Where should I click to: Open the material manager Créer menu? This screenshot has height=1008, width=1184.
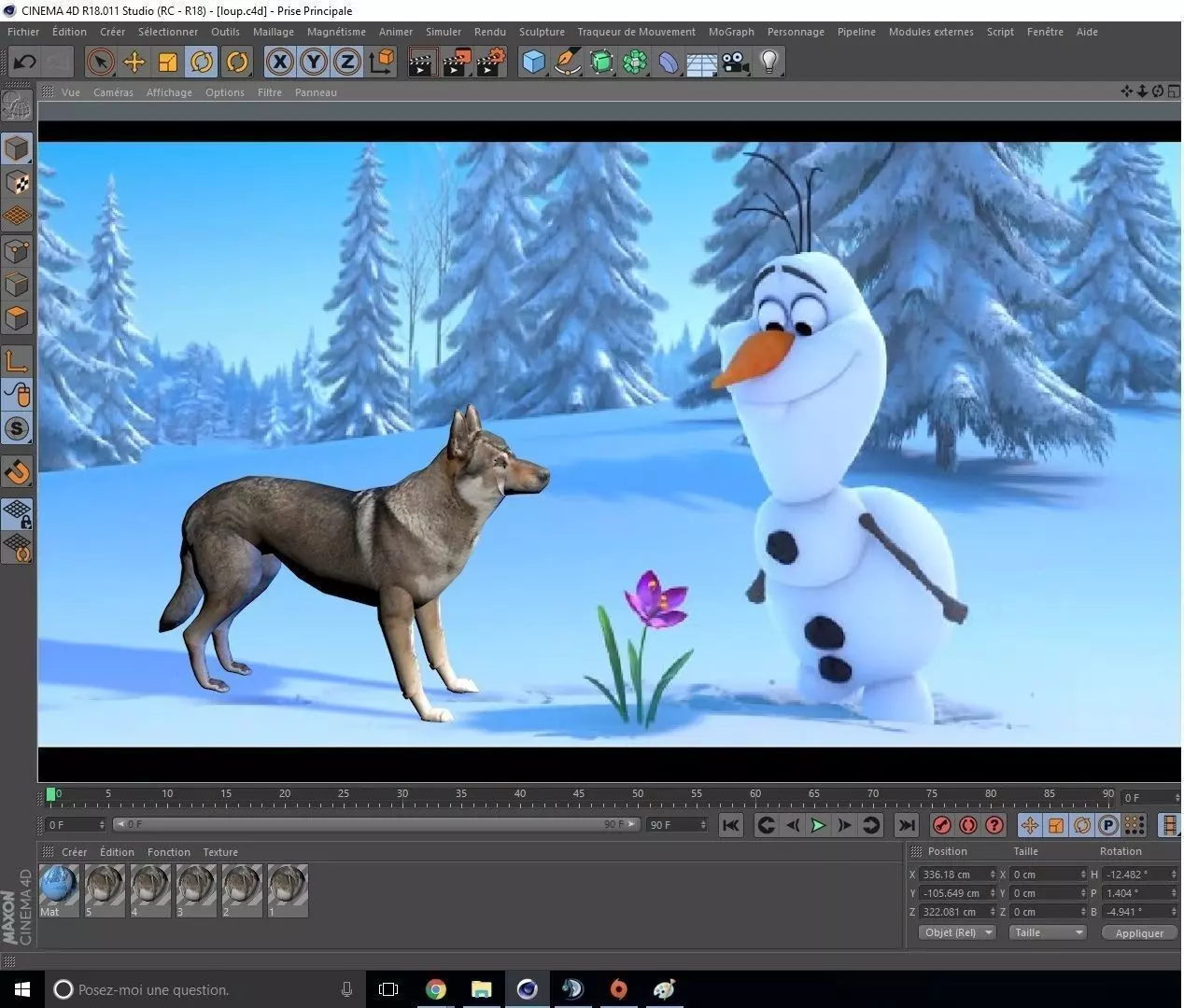(74, 852)
